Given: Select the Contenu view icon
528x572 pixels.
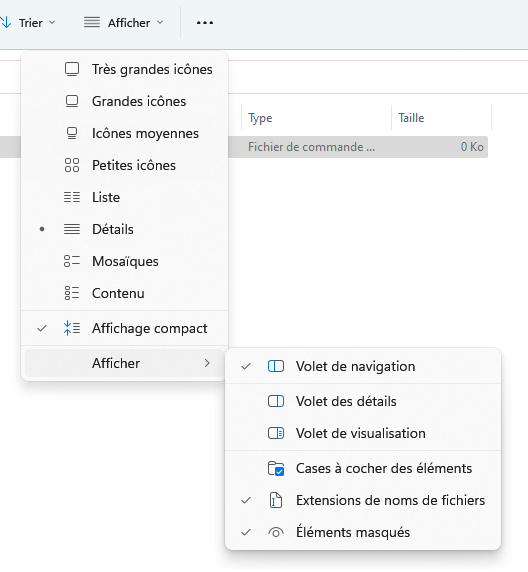Looking at the screenshot, I should pyautogui.click(x=72, y=293).
